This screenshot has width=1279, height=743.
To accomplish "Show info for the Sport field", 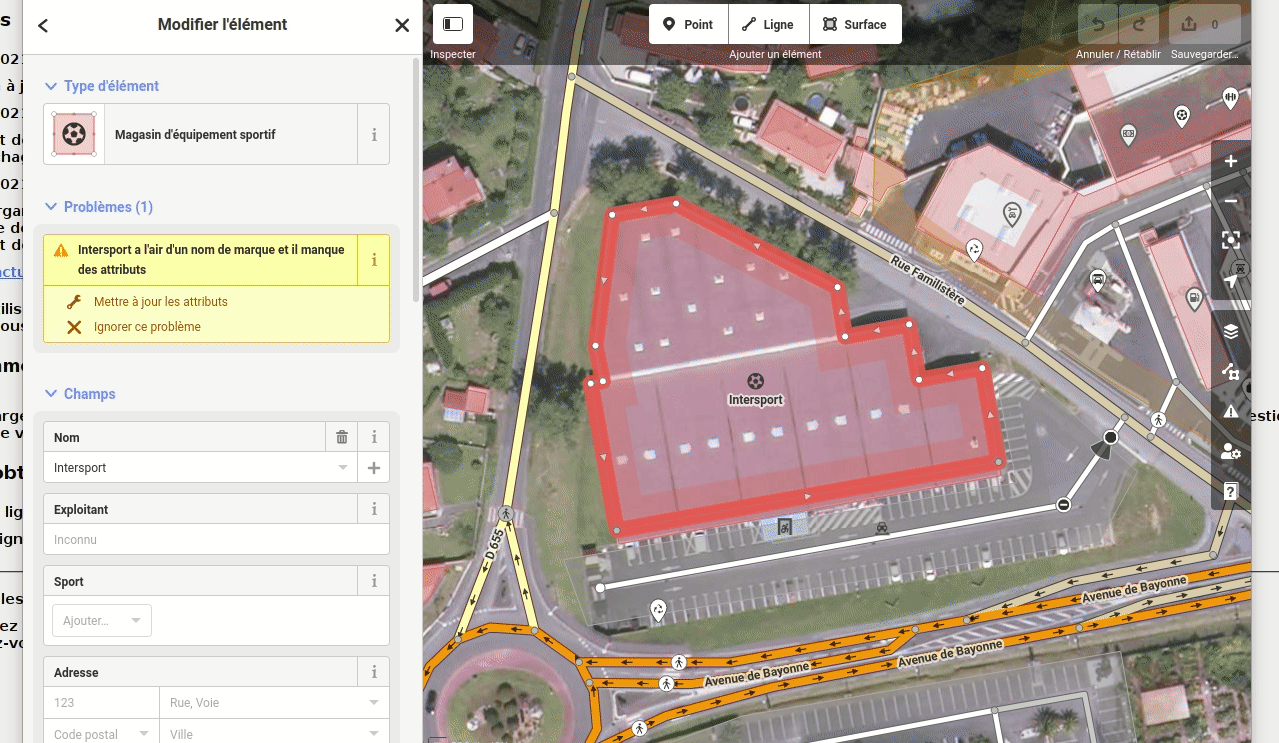I will 374,581.
